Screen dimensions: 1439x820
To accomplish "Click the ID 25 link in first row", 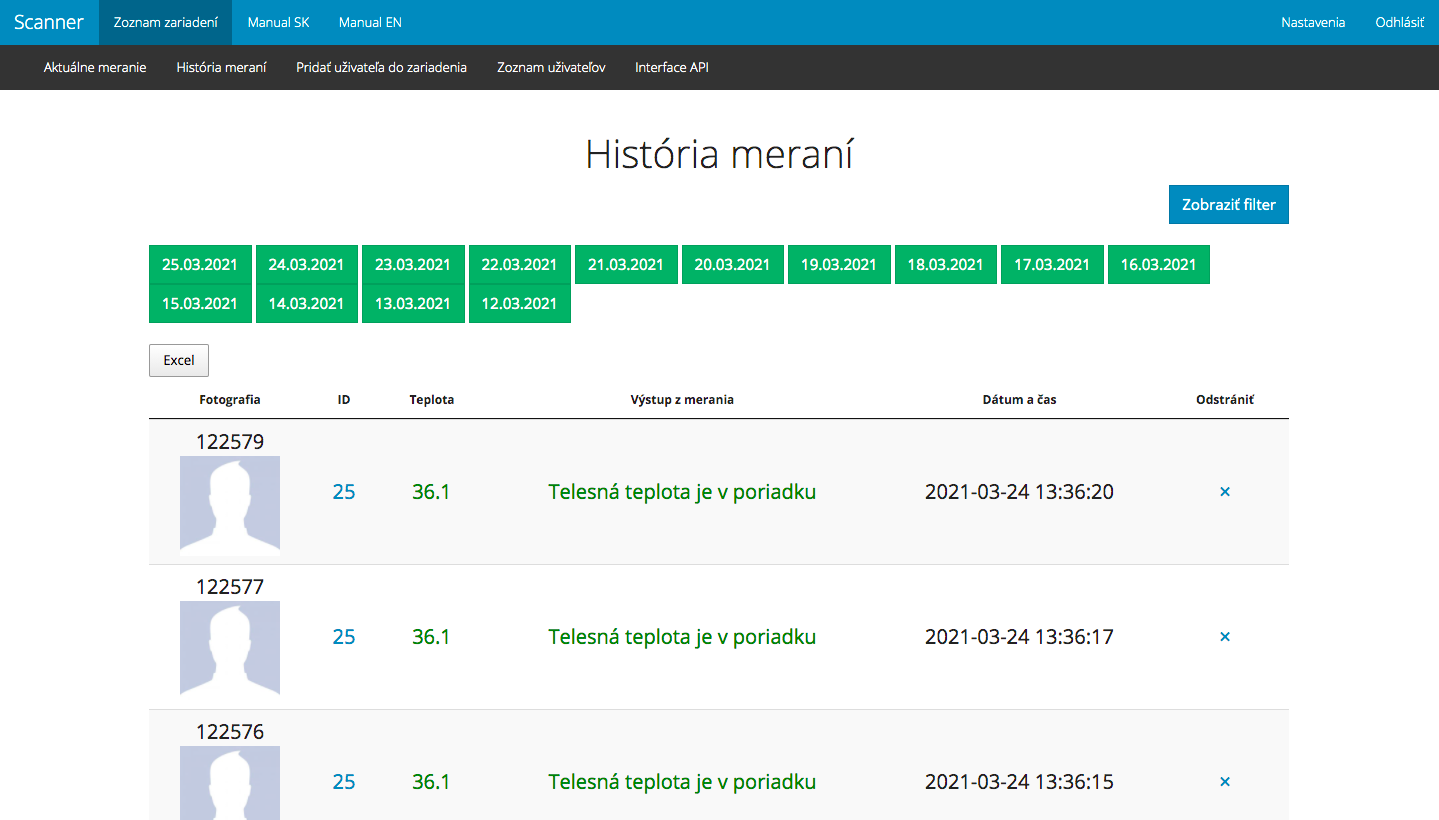I will pyautogui.click(x=343, y=492).
